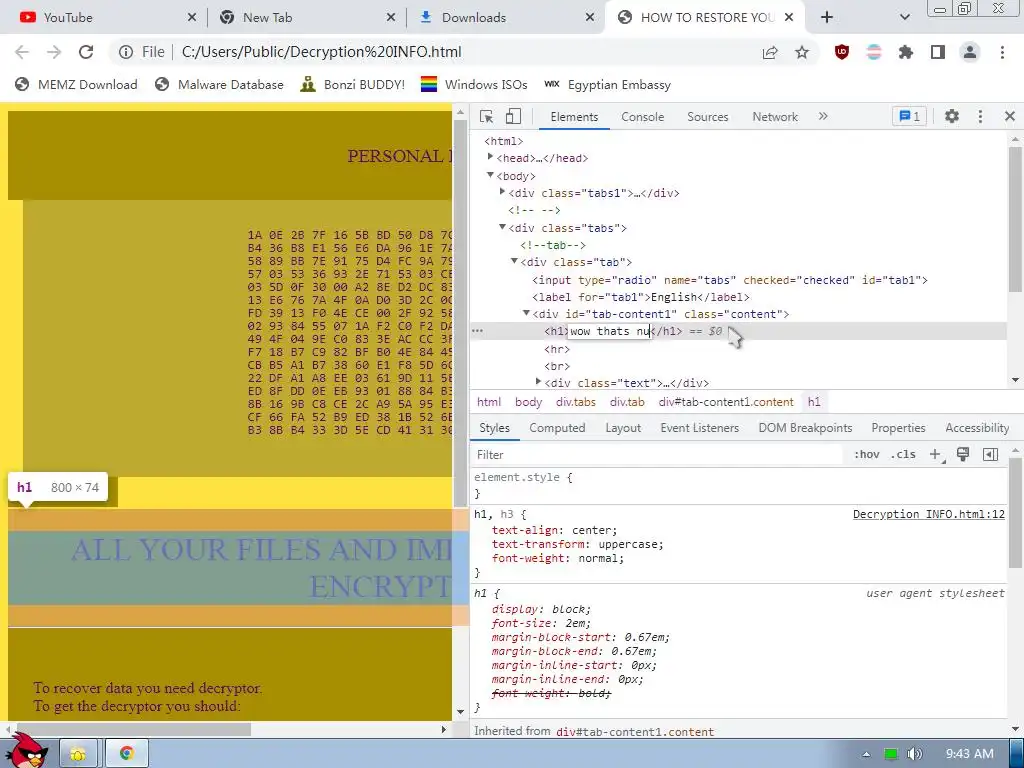Click the striped extension icon beside uBlock
The height and width of the screenshot is (768, 1024).
pyautogui.click(x=874, y=52)
